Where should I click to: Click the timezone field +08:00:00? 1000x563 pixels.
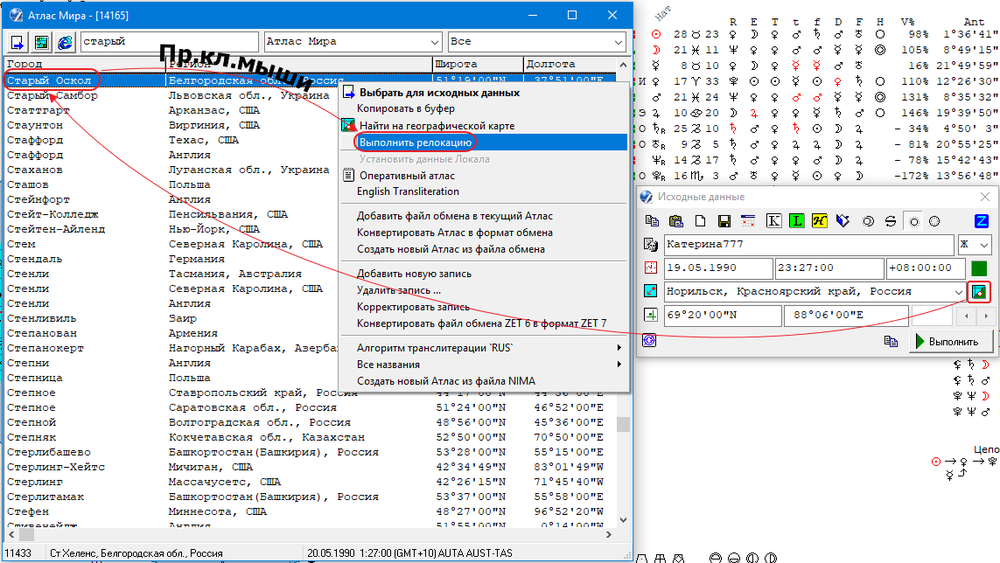point(925,268)
